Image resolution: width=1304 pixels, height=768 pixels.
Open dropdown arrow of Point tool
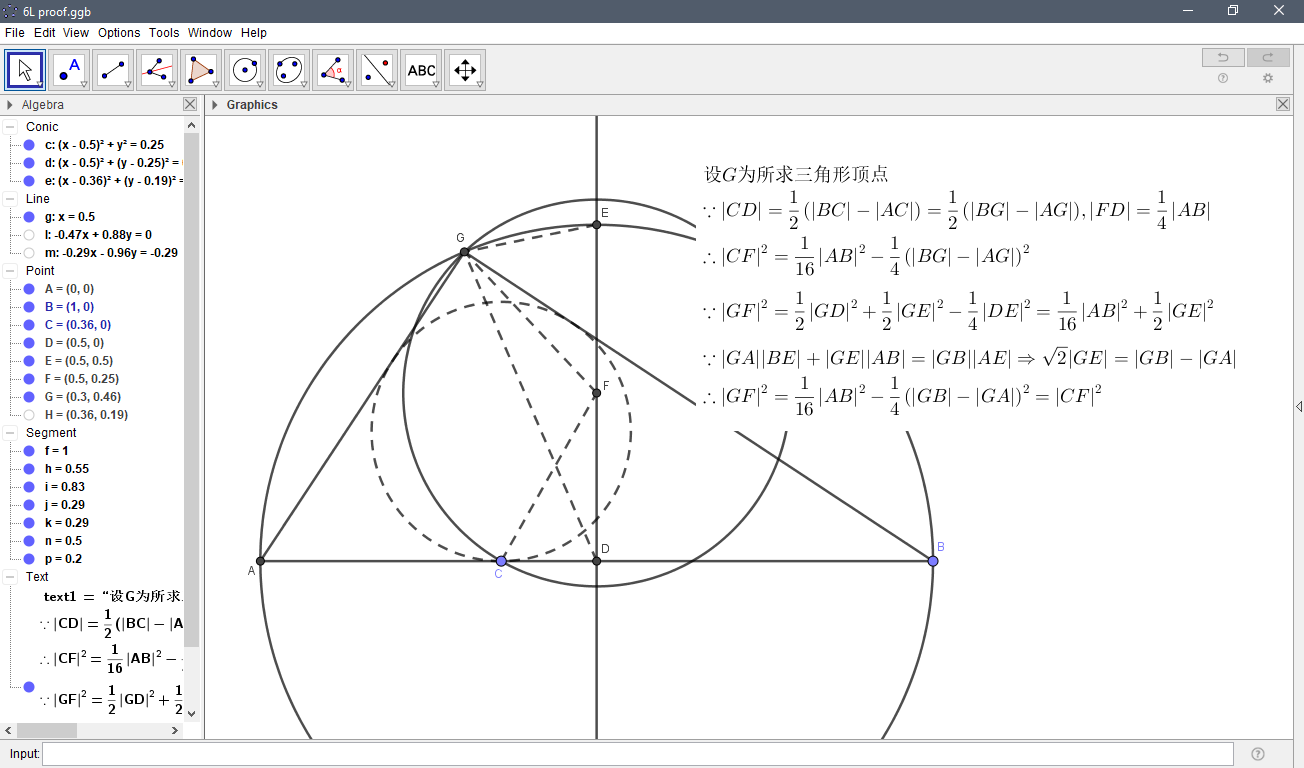(84, 85)
